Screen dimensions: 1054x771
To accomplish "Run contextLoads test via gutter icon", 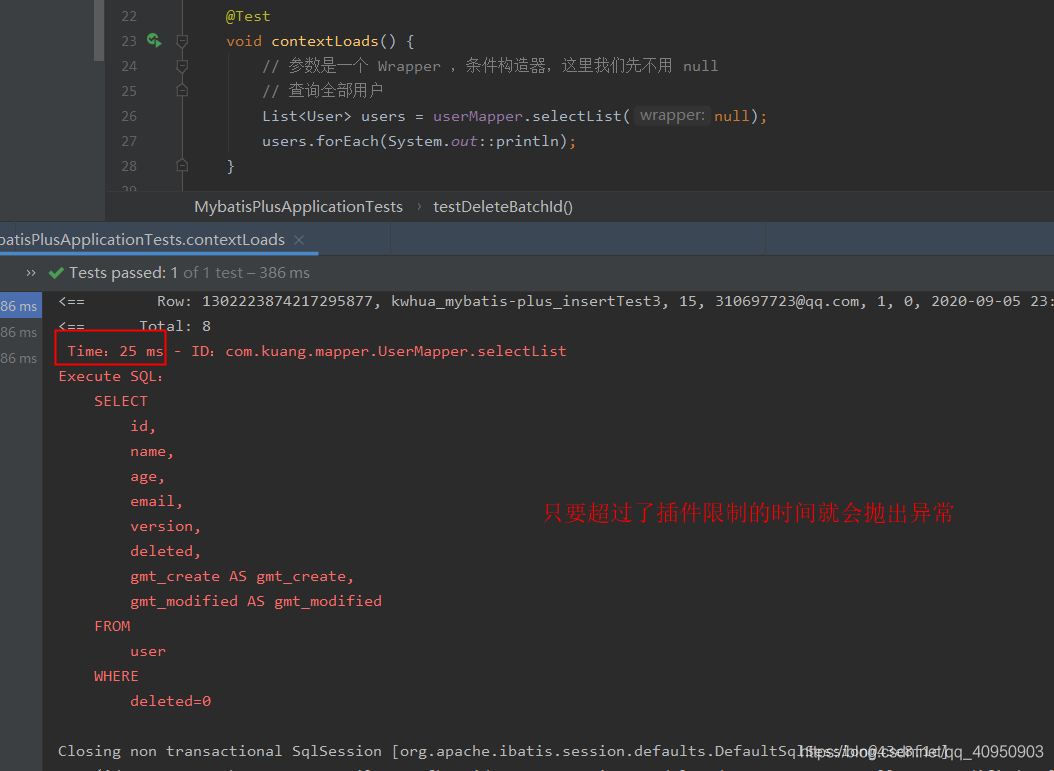I will (x=154, y=41).
